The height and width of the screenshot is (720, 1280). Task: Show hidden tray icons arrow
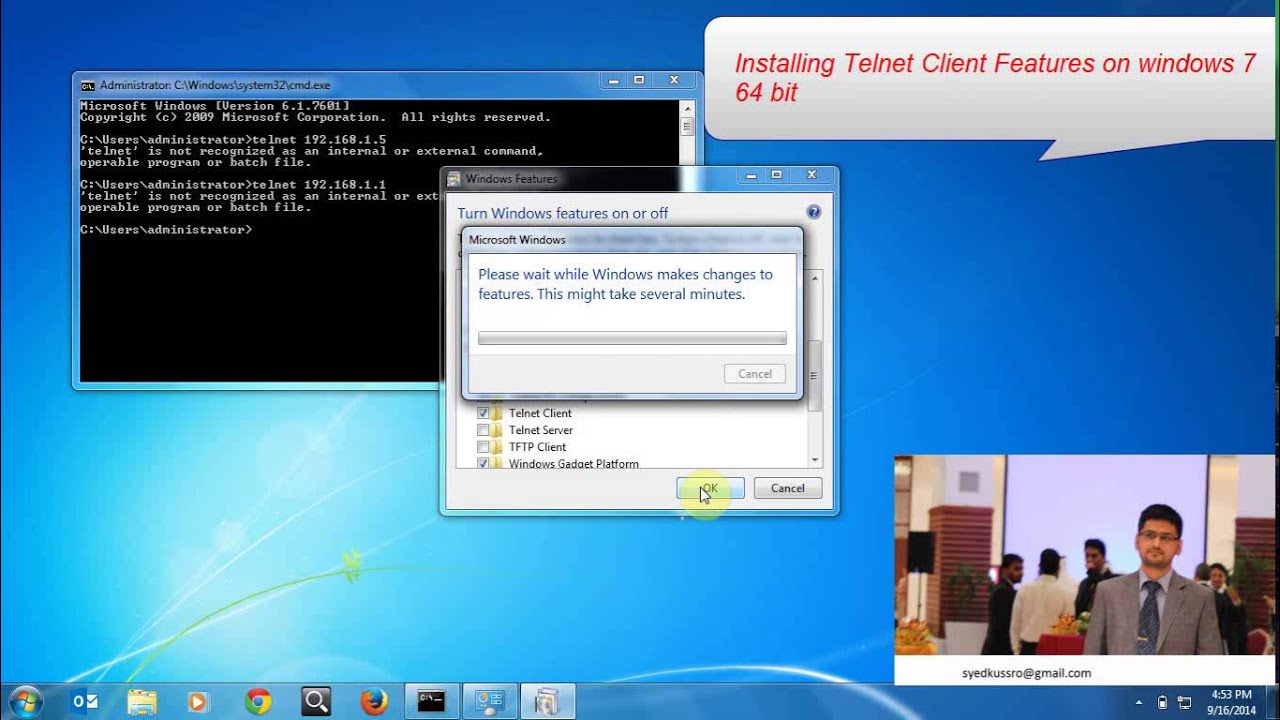[1139, 703]
